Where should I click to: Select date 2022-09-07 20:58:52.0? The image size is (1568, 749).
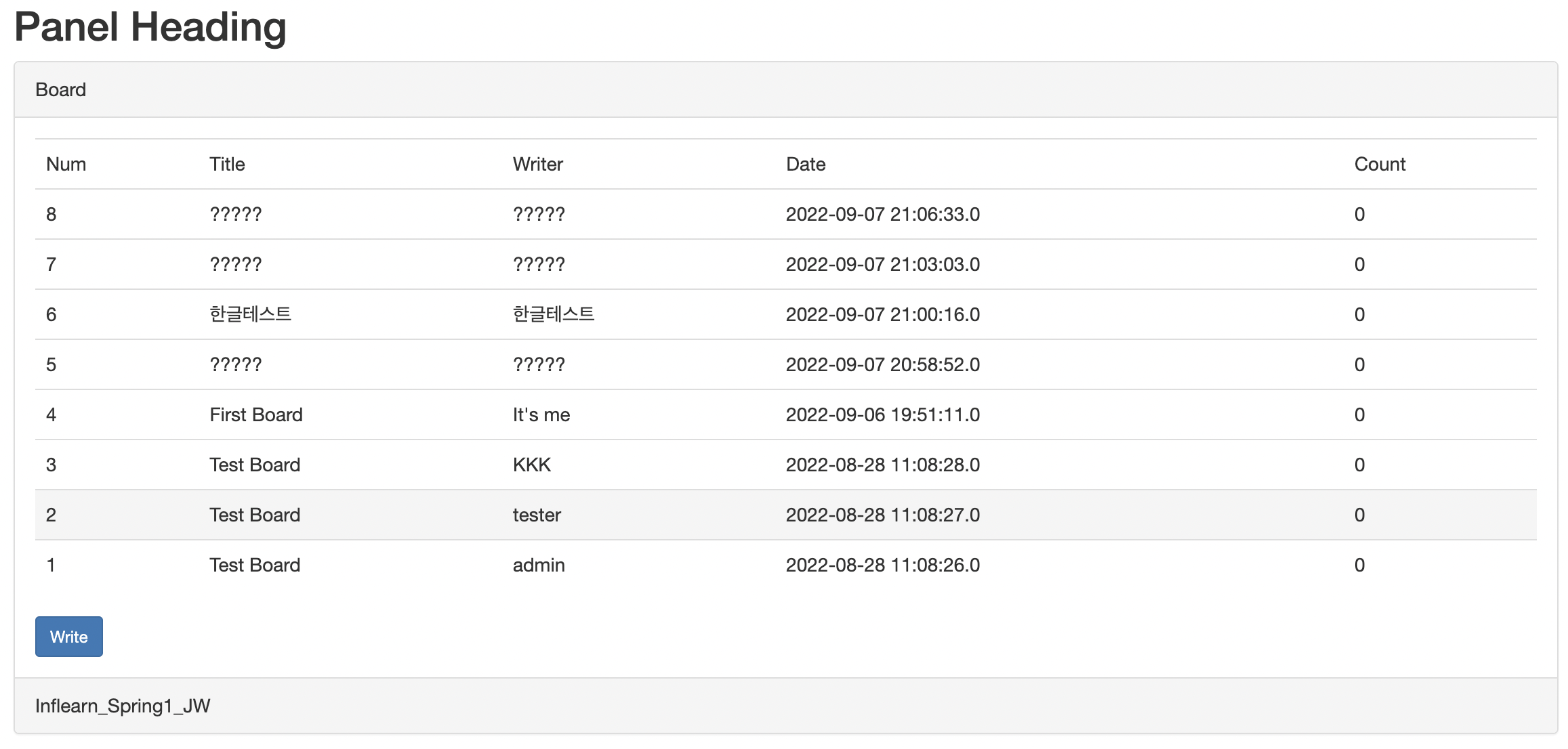[883, 364]
